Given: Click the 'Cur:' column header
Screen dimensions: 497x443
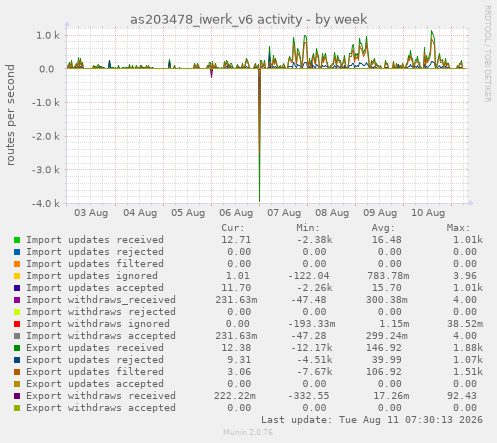Looking at the screenshot, I should [233, 228].
